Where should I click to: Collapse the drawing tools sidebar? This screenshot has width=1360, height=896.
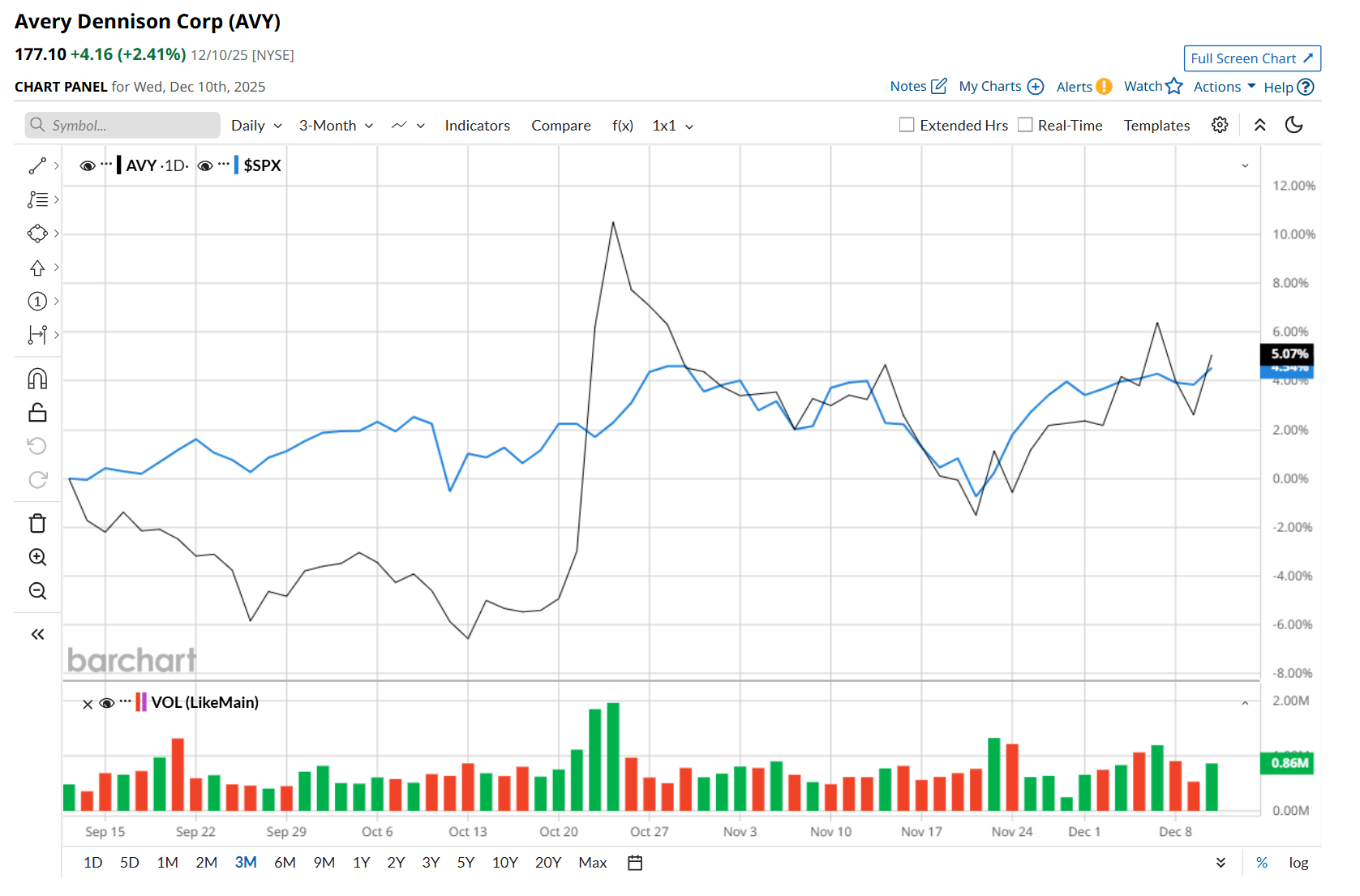point(37,634)
